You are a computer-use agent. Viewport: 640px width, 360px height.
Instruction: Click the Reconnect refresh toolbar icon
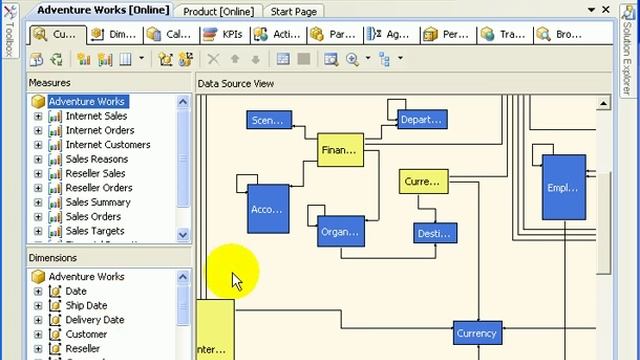(x=57, y=59)
